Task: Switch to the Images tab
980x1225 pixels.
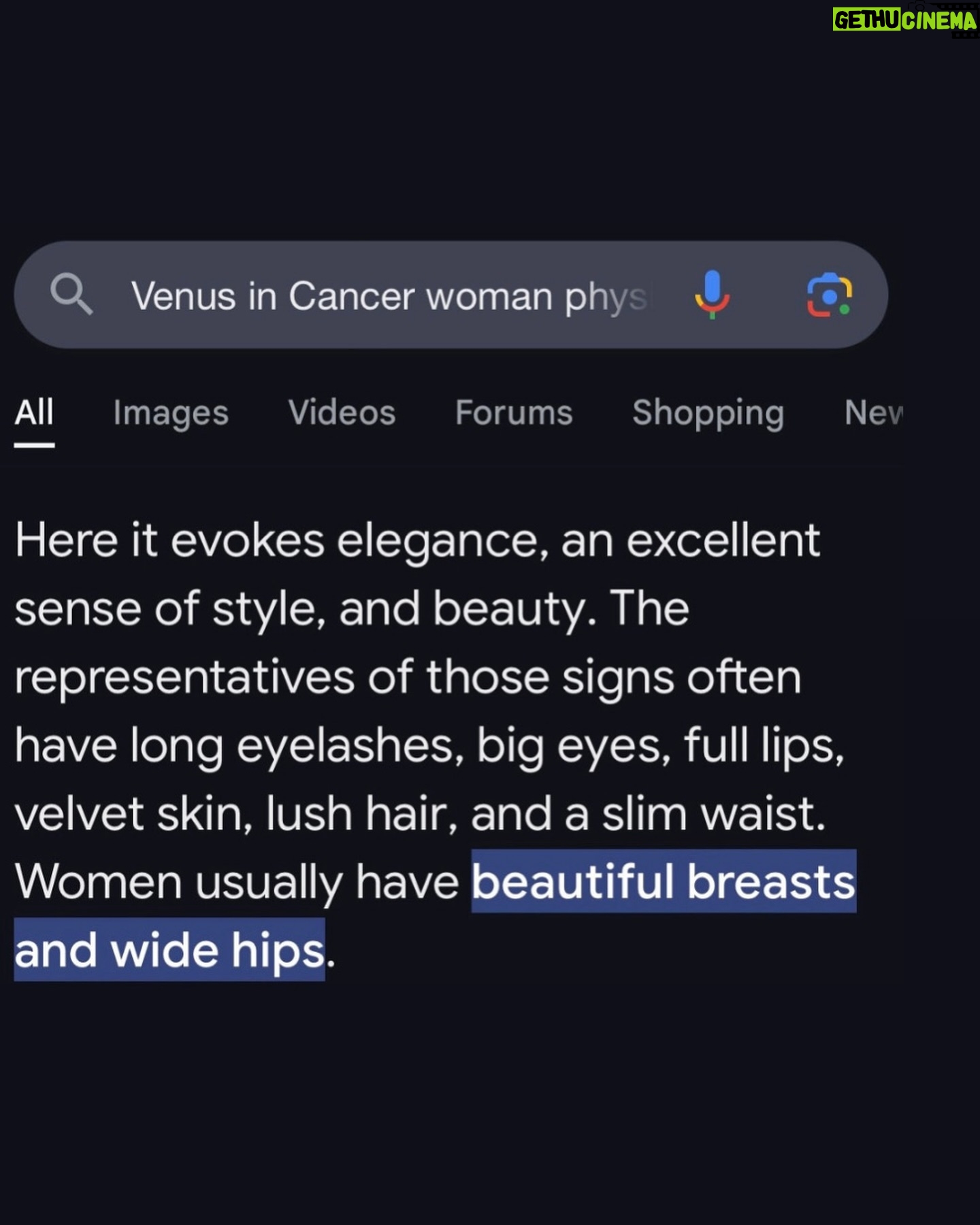Action: point(171,414)
